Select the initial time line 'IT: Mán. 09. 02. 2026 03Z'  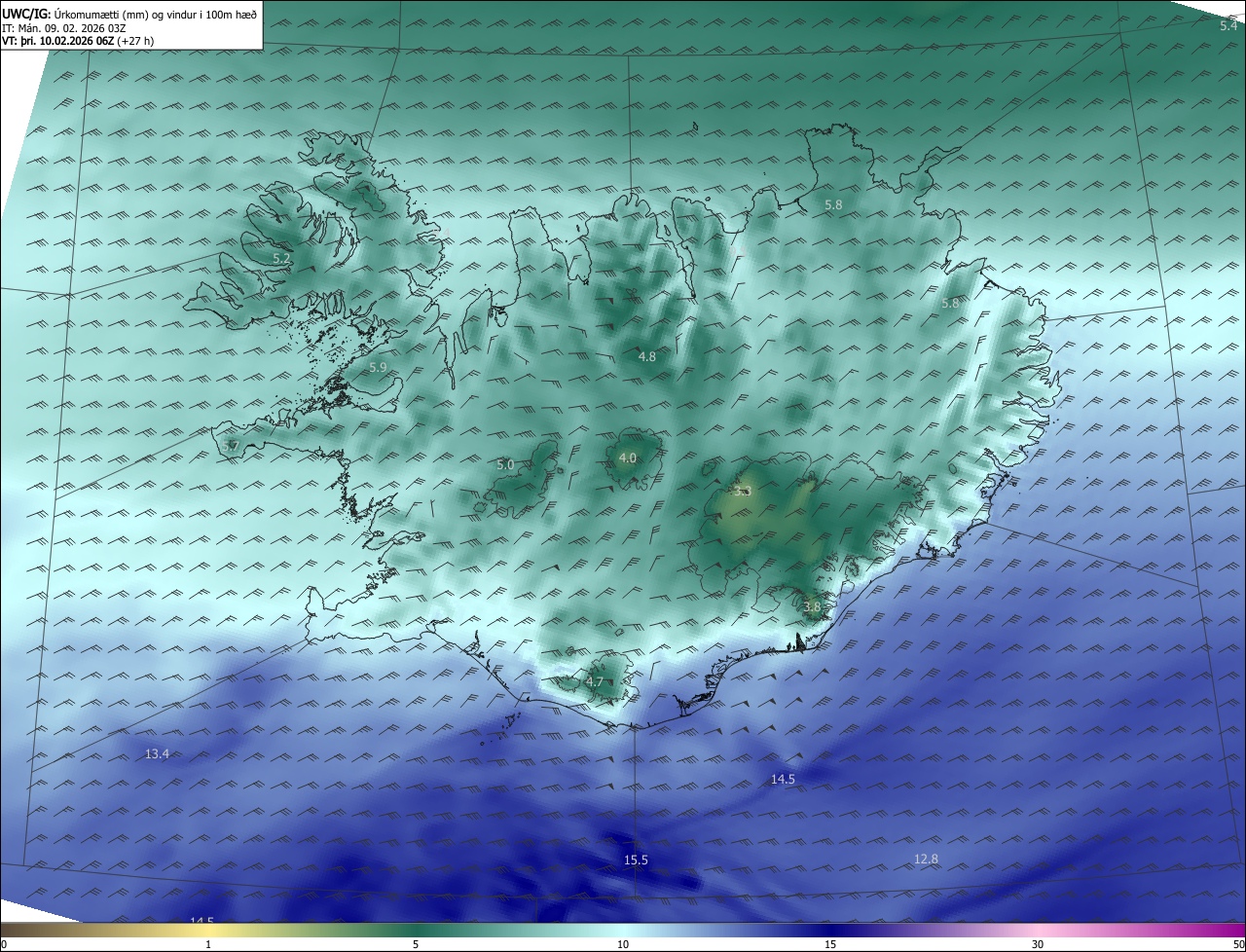[64, 28]
